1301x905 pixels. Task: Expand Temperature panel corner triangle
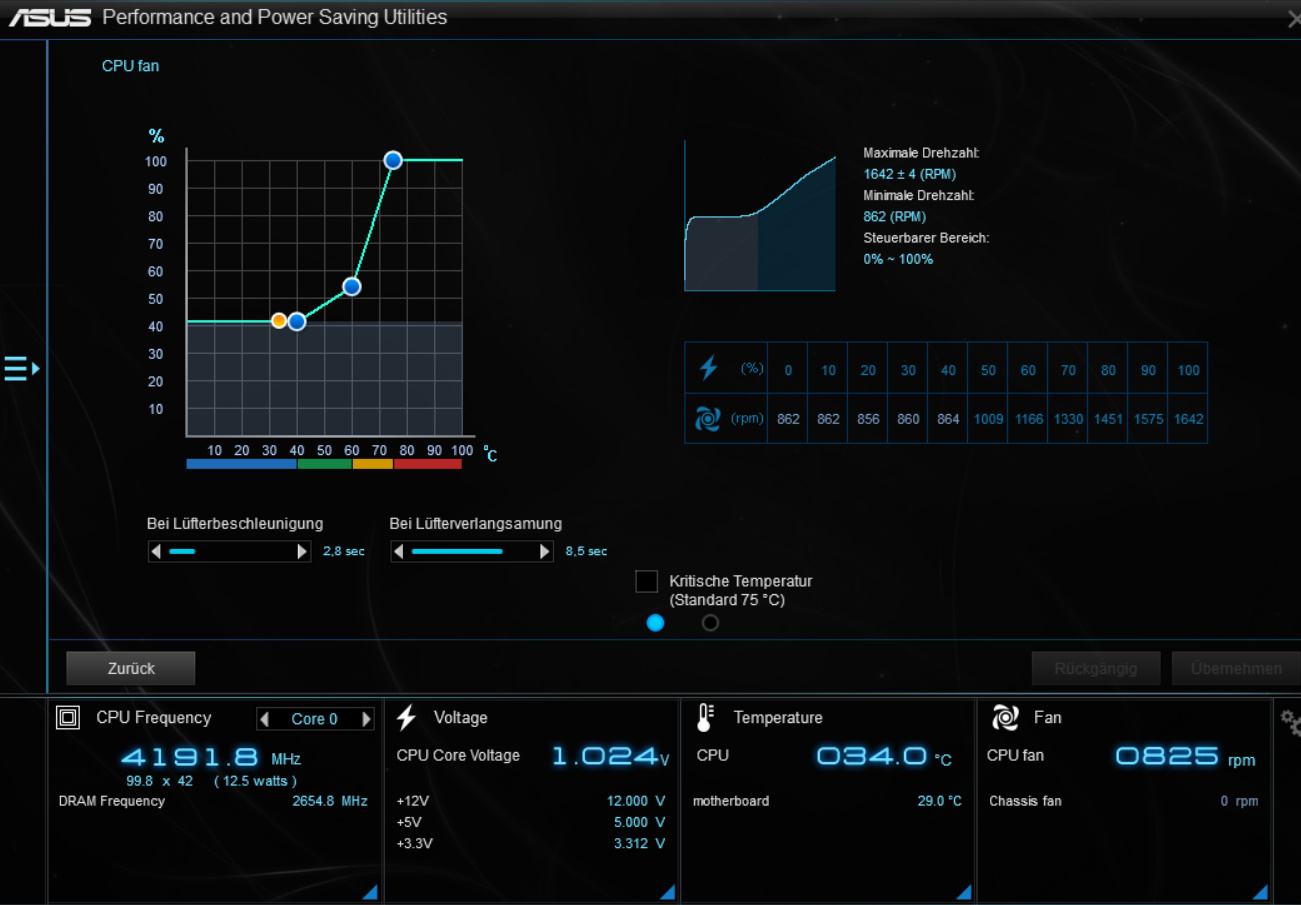click(964, 892)
